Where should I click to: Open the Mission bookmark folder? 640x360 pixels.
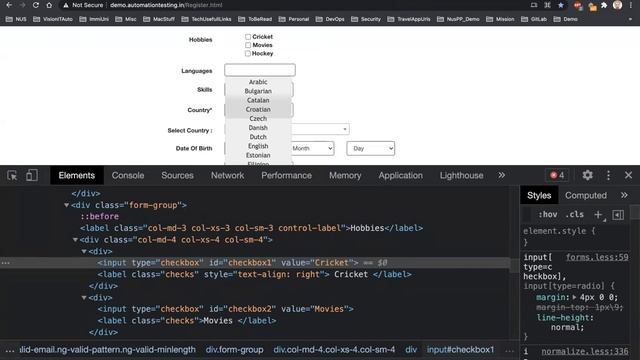pyautogui.click(x=500, y=19)
